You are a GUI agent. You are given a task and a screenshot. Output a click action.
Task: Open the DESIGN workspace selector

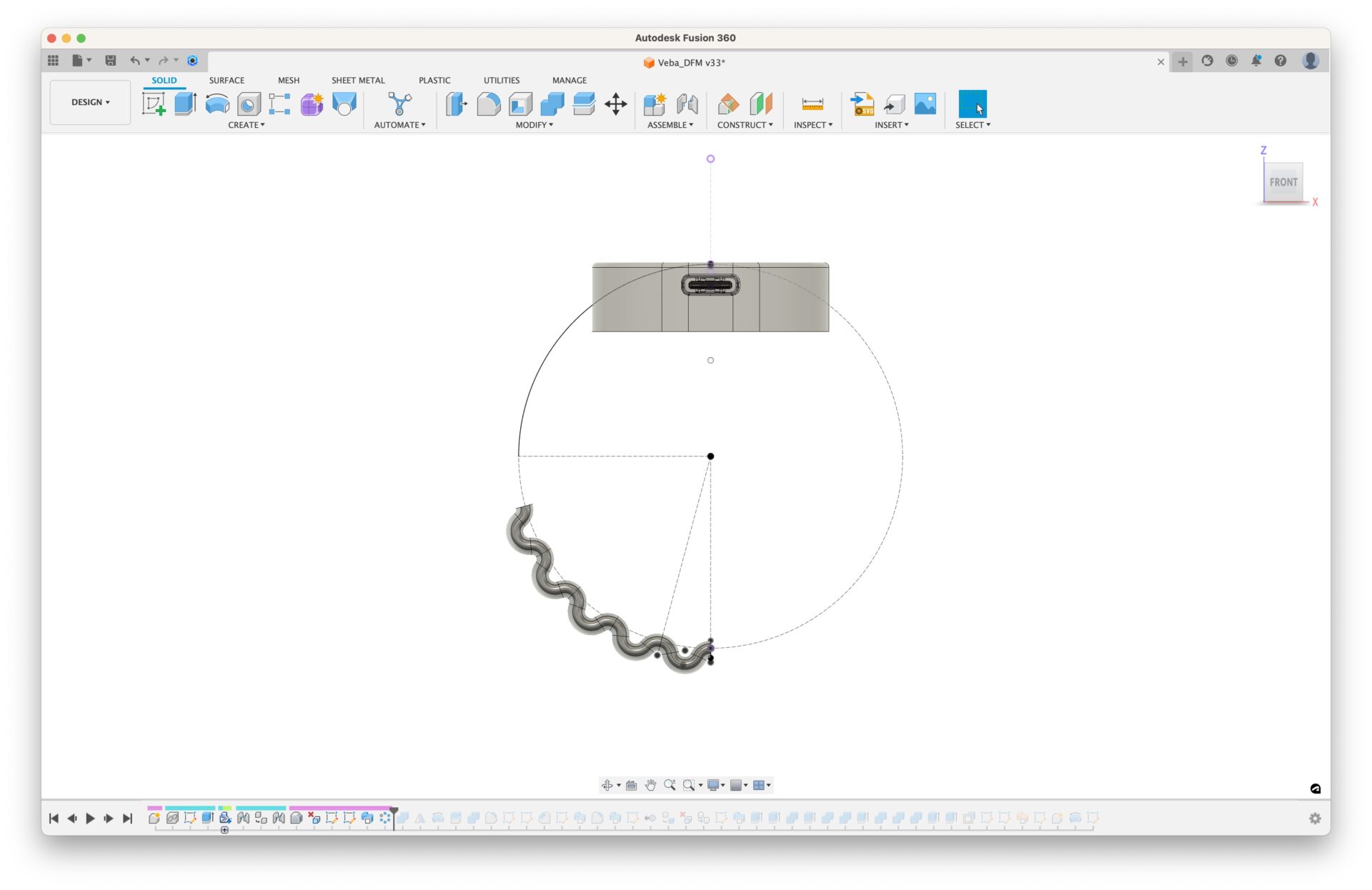pyautogui.click(x=90, y=102)
